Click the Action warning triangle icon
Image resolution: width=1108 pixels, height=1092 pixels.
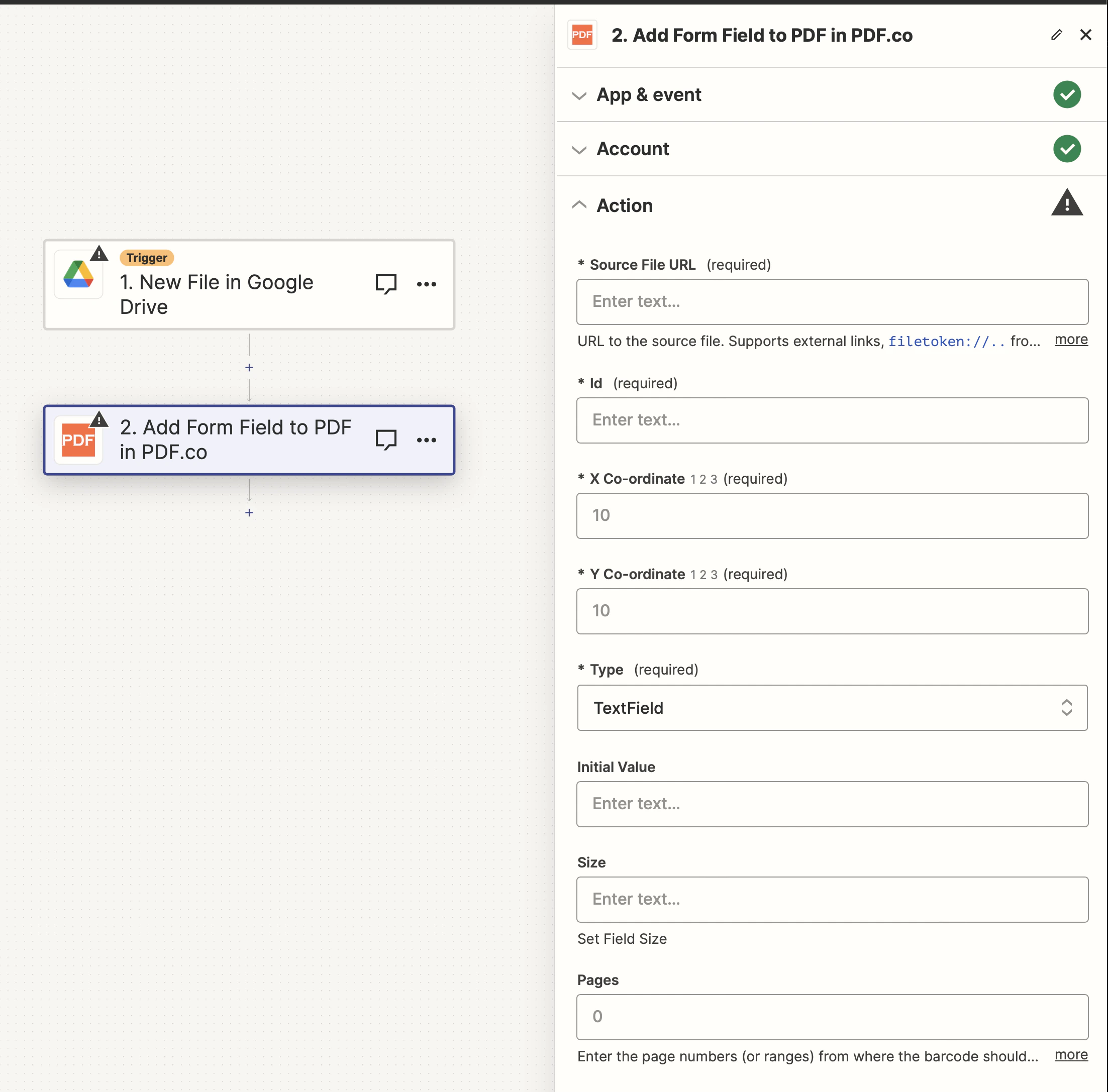pyautogui.click(x=1067, y=203)
